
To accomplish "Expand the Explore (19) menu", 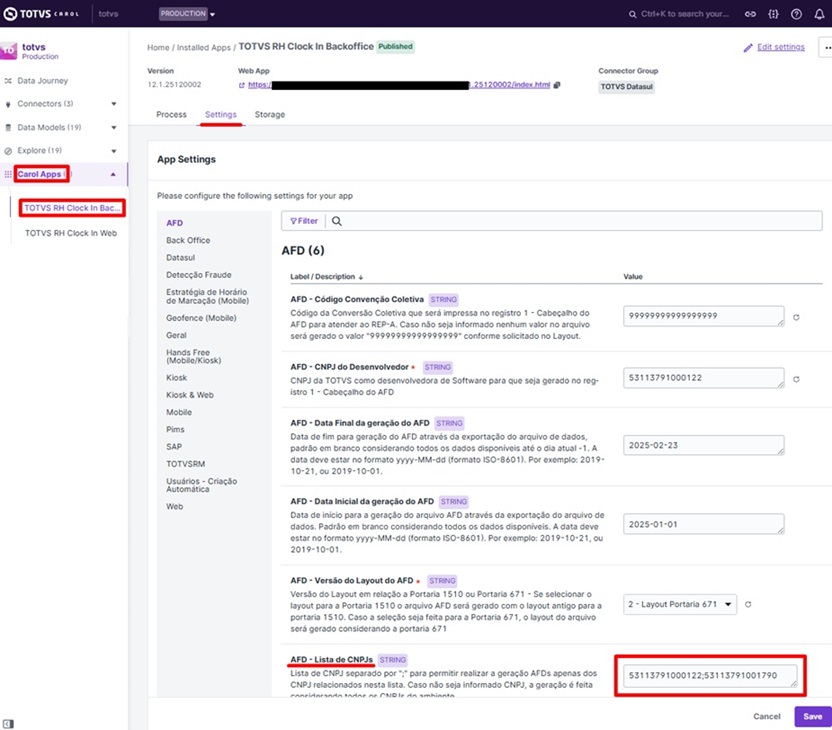I will pos(114,151).
